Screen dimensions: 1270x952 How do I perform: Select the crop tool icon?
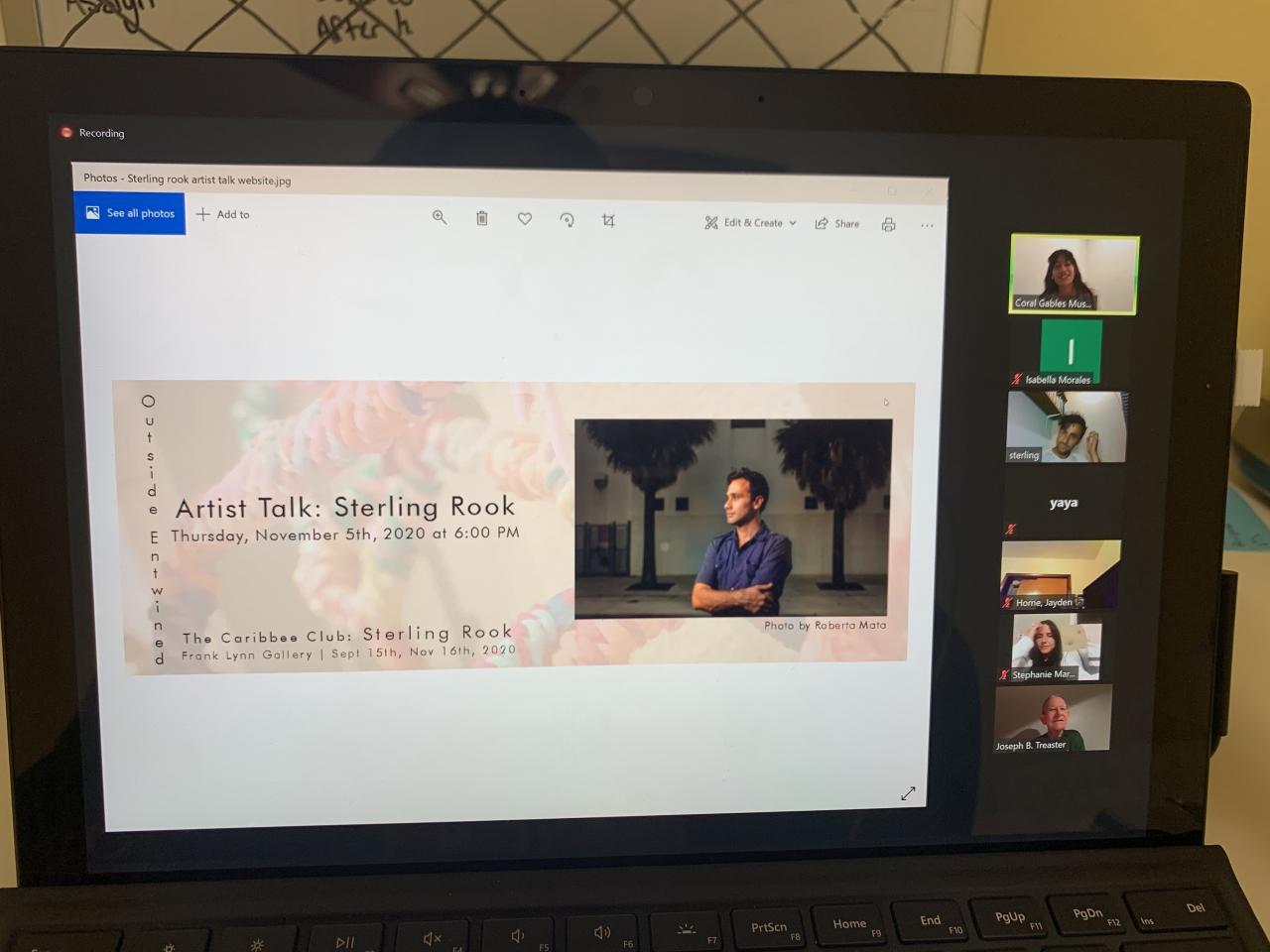[608, 220]
